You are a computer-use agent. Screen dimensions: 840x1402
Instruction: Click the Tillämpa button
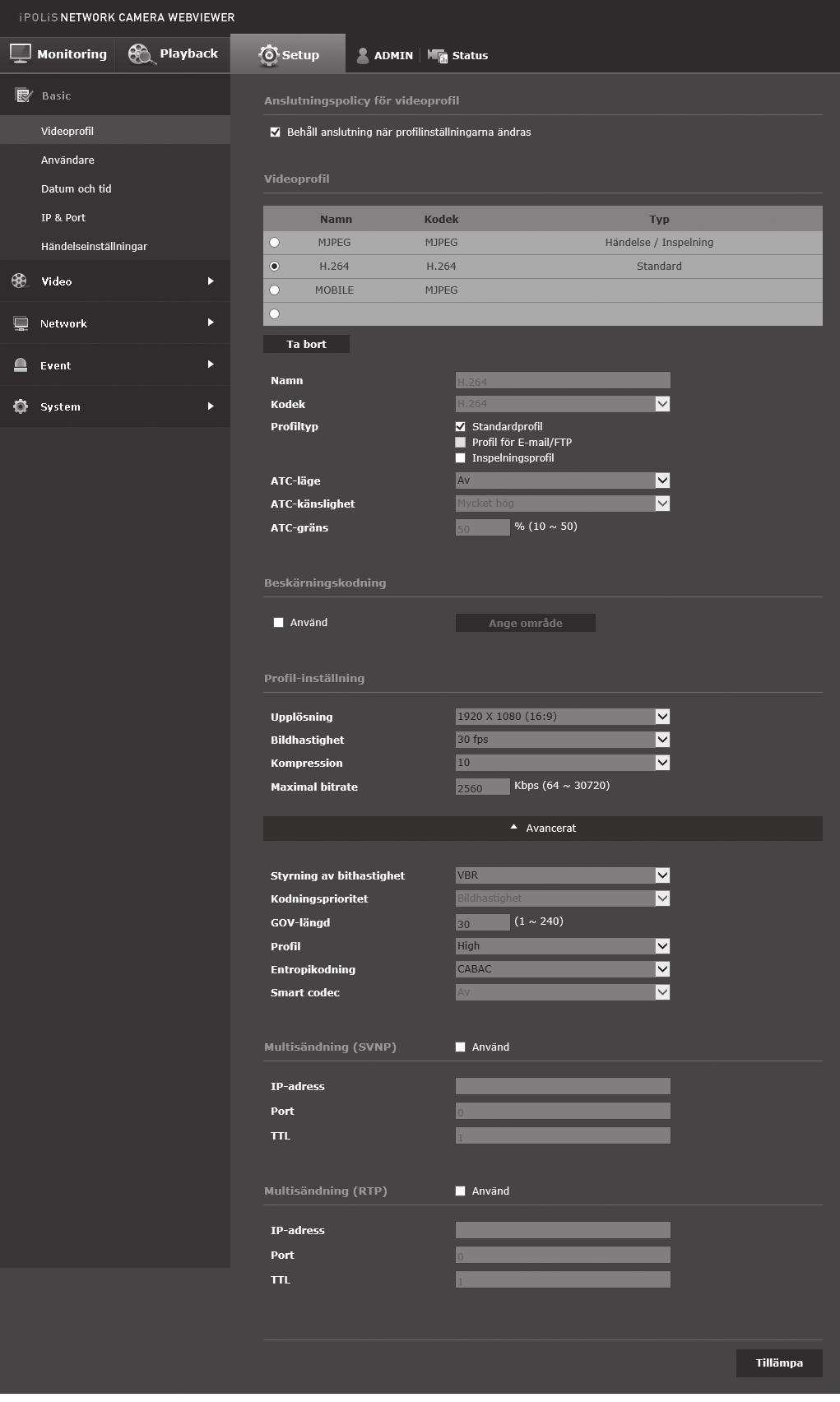click(x=779, y=1363)
